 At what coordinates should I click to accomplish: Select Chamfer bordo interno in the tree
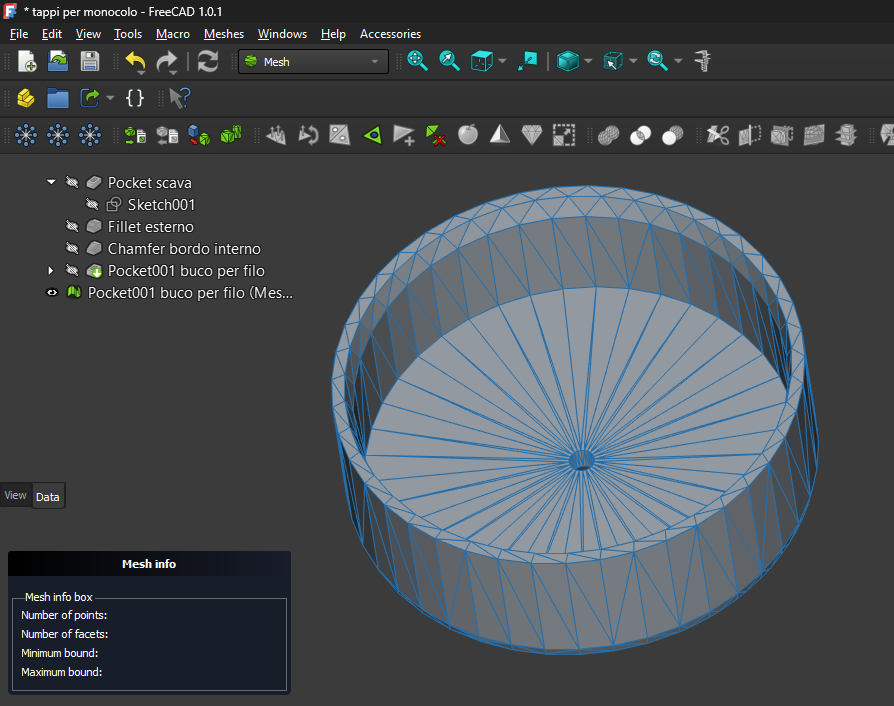pyautogui.click(x=184, y=249)
